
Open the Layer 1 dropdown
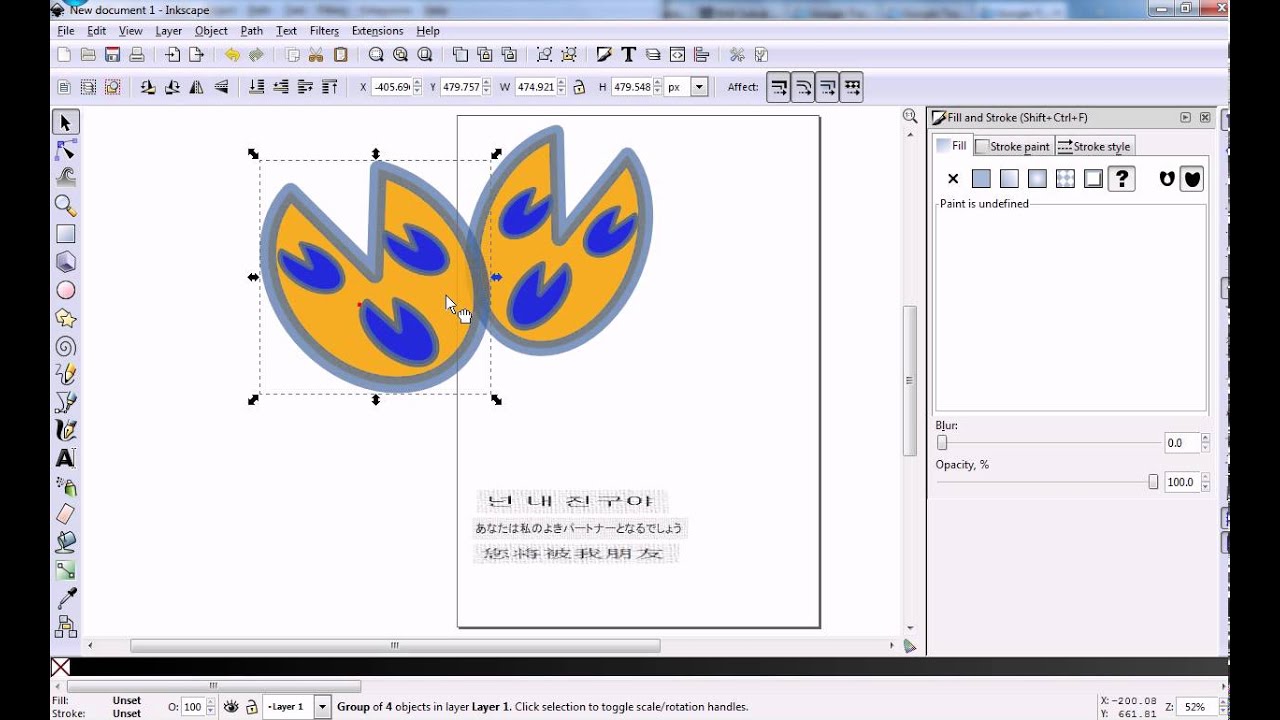tap(322, 707)
